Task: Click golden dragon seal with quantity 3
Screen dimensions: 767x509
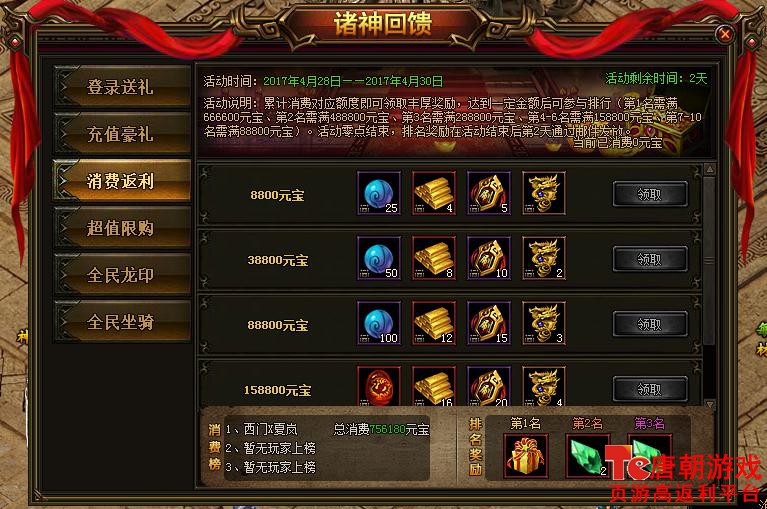Action: tap(543, 323)
